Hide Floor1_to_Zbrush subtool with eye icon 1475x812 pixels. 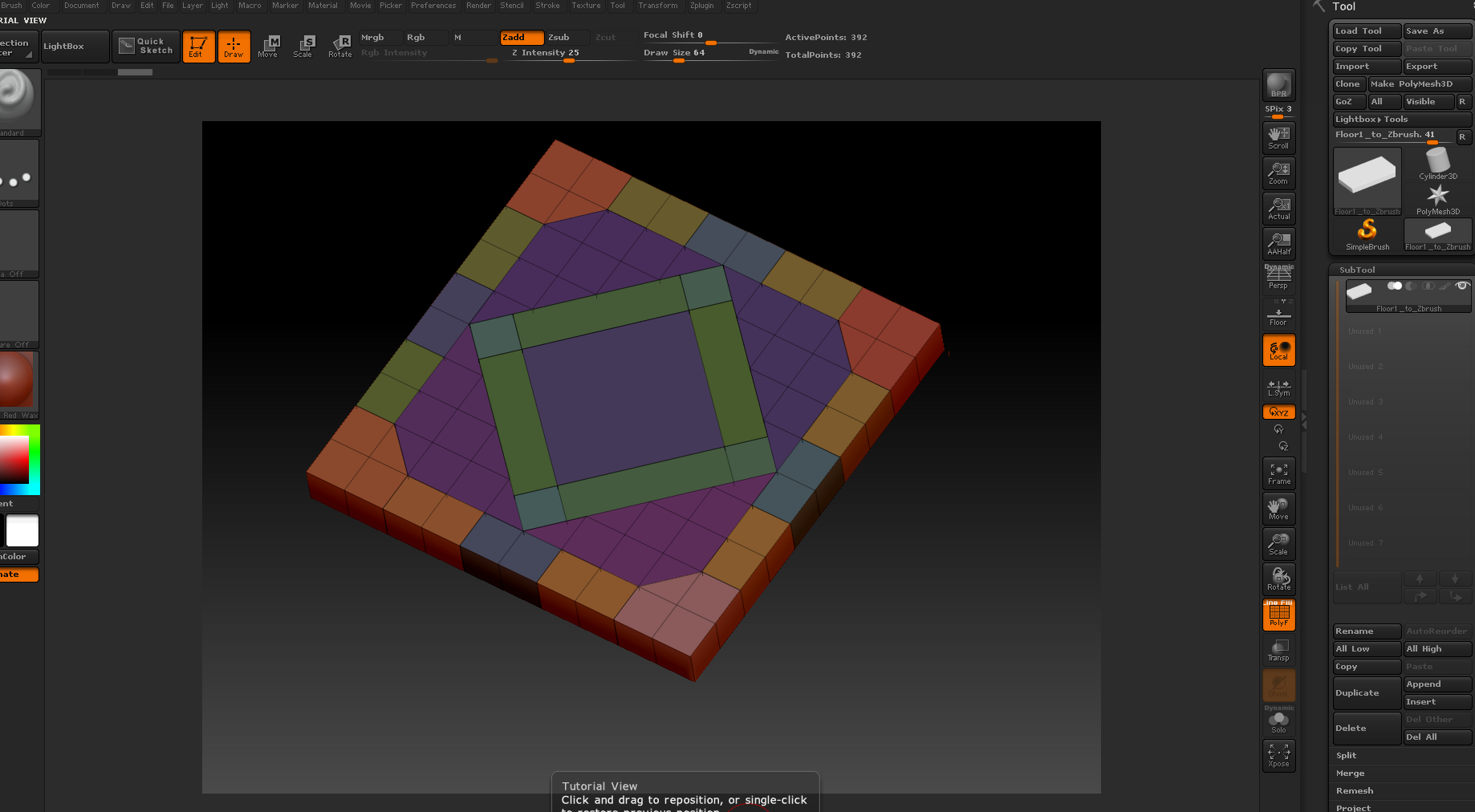[x=1462, y=286]
